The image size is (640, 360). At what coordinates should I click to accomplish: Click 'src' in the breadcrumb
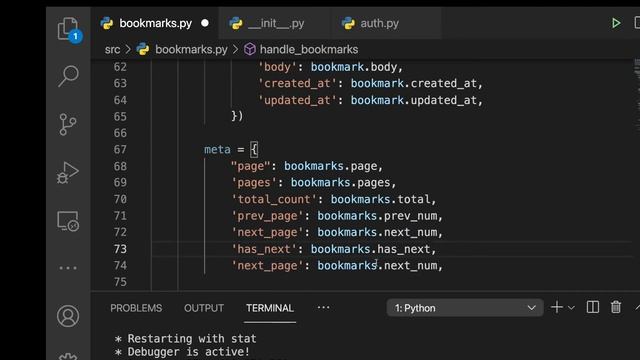(112, 50)
